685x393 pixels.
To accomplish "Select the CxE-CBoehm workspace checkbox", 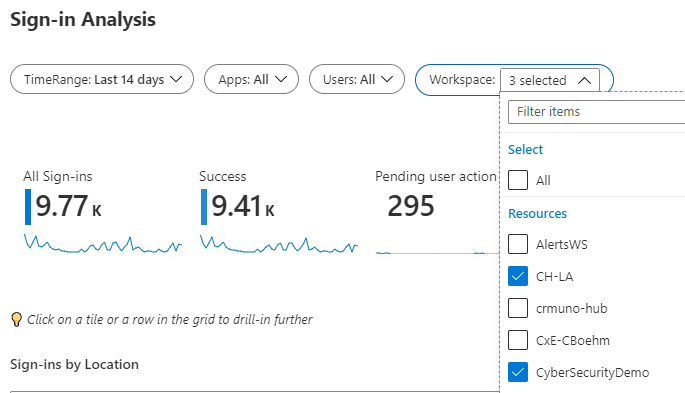I will [518, 340].
